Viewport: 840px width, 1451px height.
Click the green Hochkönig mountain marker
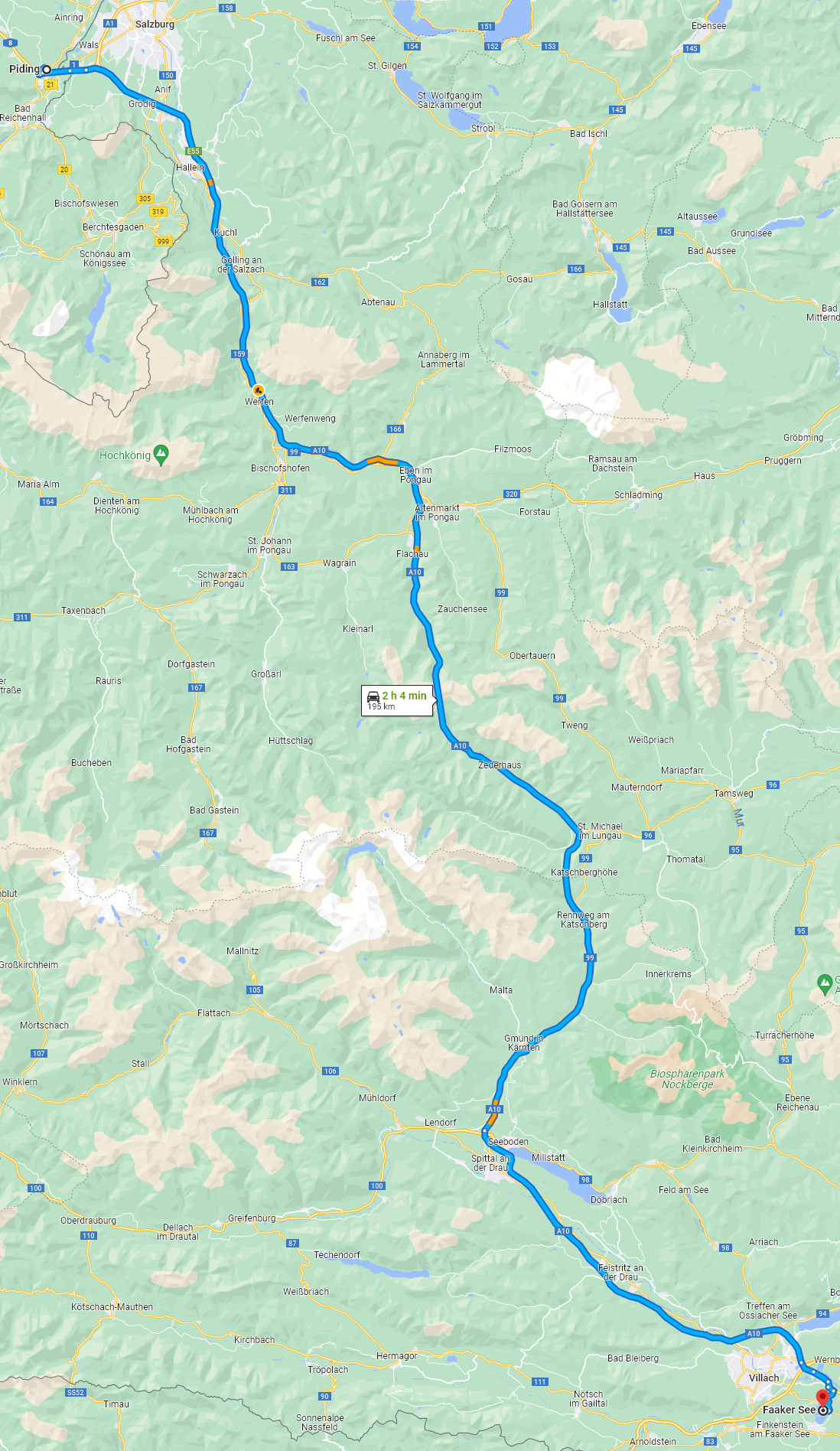point(161,455)
